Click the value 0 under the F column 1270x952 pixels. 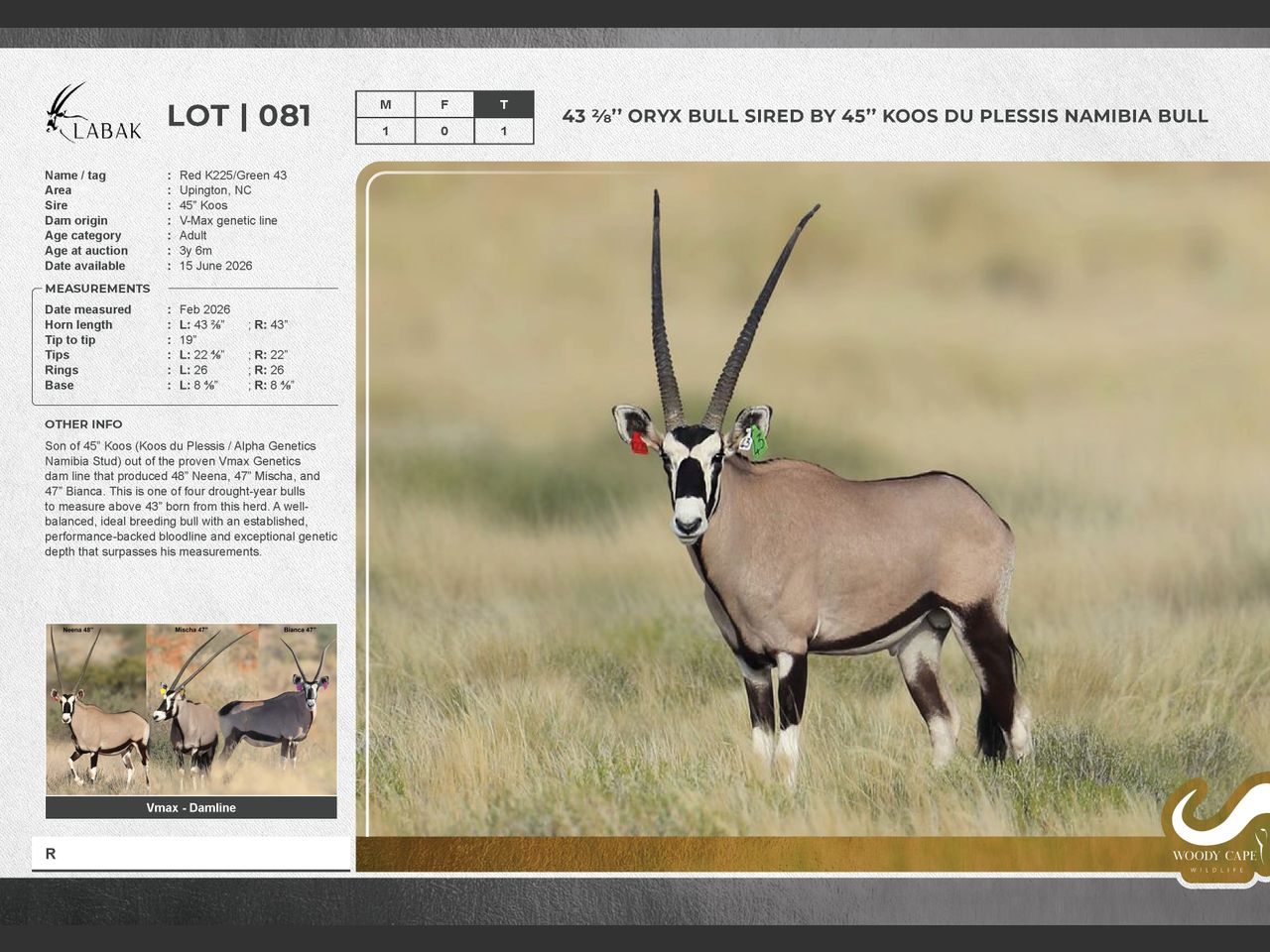click(444, 131)
